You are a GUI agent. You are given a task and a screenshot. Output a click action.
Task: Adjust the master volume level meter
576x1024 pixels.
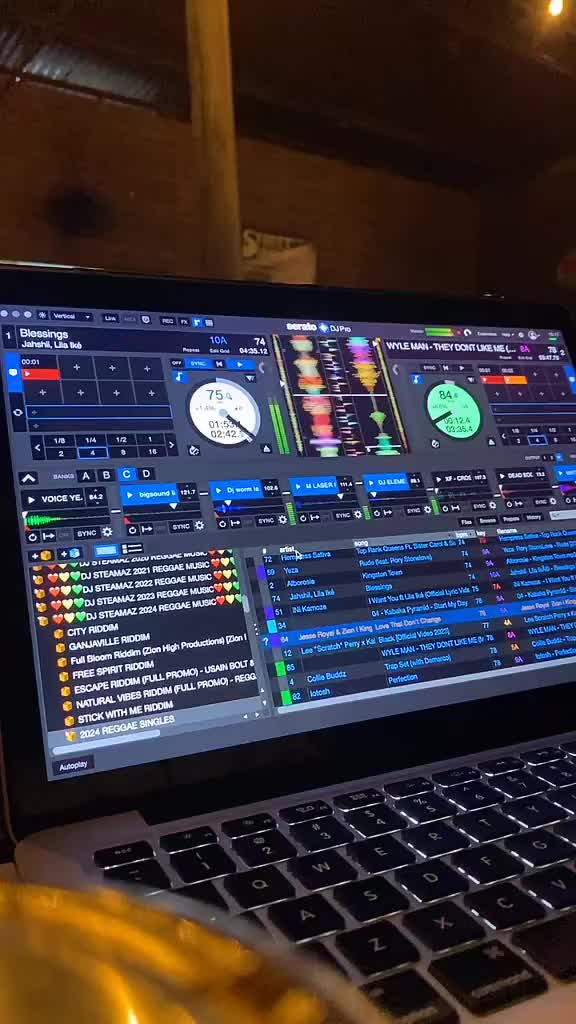coord(439,332)
